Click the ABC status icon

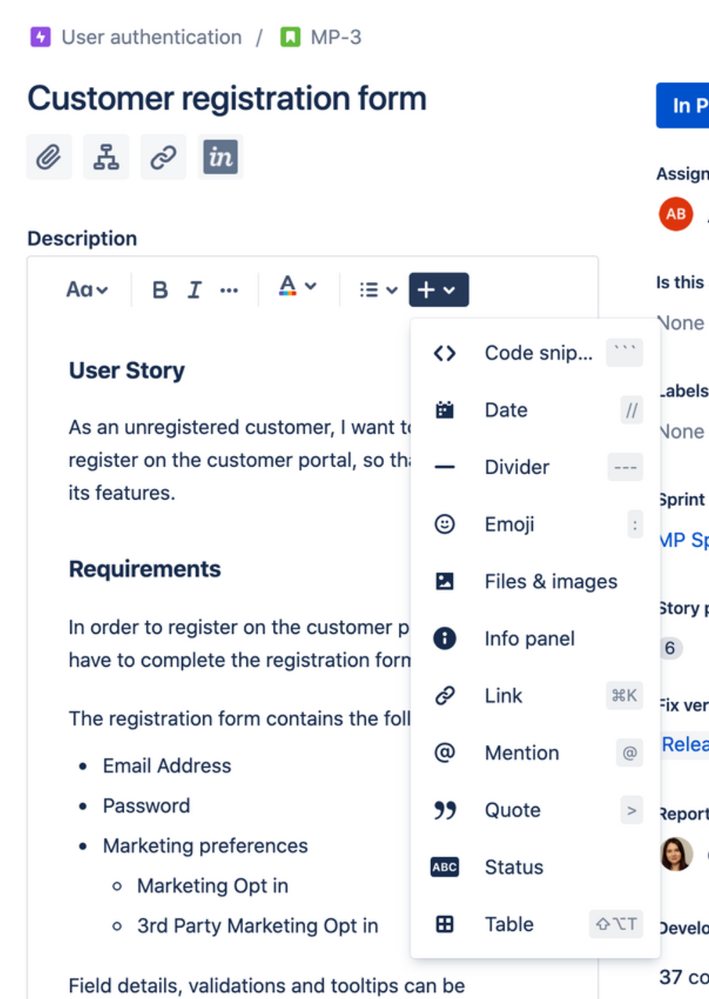tap(445, 867)
